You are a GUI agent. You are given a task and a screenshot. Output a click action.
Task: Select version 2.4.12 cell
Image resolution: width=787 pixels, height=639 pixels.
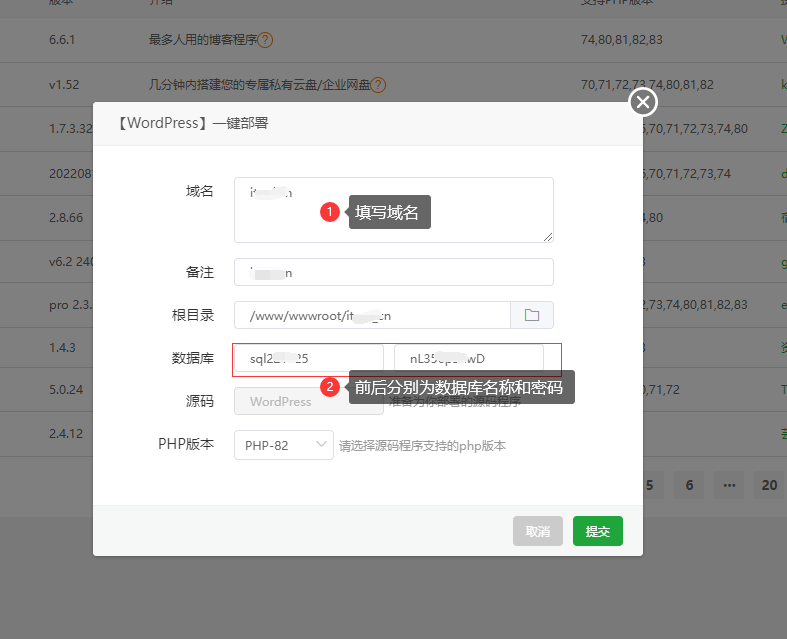coord(66,434)
